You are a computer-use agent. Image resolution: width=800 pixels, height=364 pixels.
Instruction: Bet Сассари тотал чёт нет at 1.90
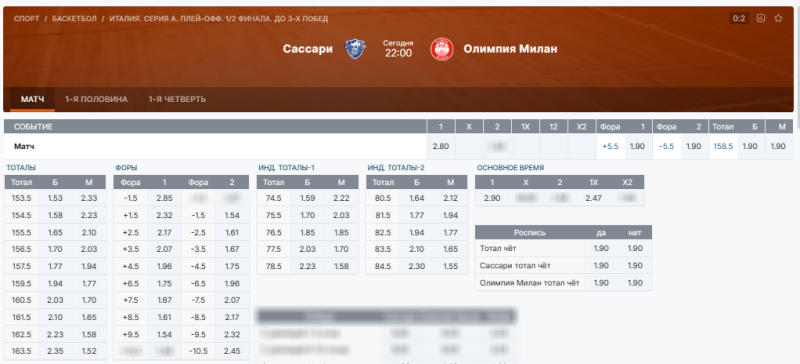coord(635,265)
